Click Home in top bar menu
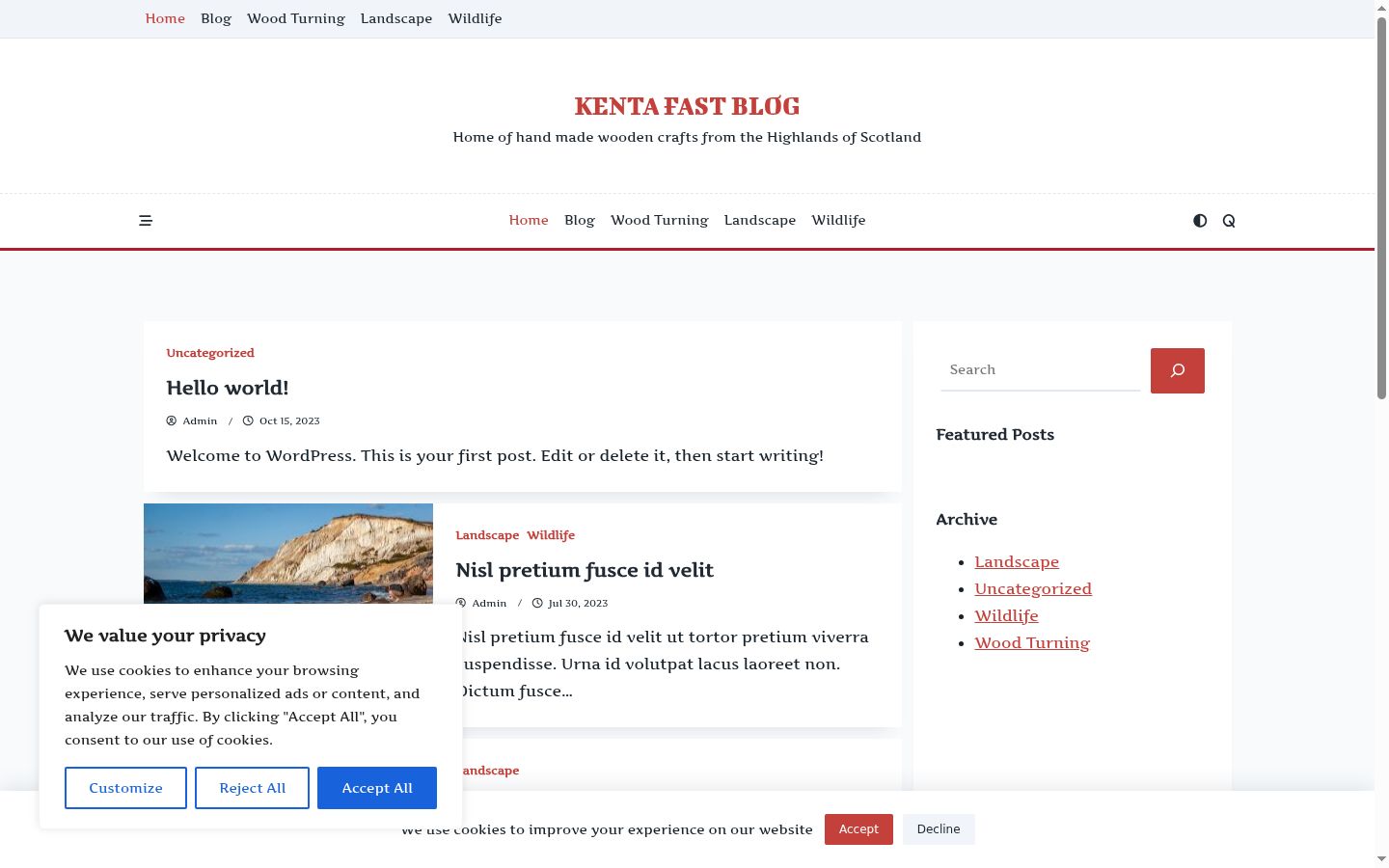Viewport: 1389px width, 868px height. pos(165,18)
